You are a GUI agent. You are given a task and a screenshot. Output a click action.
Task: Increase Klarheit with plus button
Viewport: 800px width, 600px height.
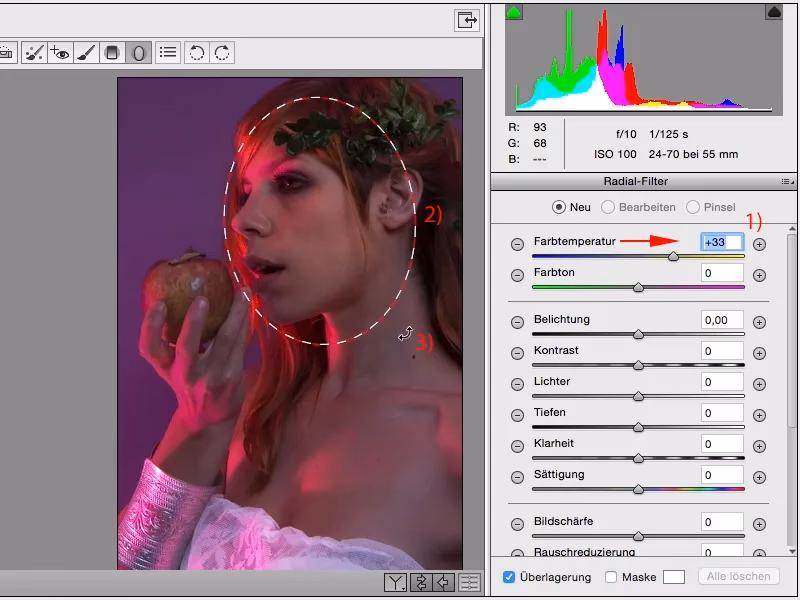[x=759, y=446]
